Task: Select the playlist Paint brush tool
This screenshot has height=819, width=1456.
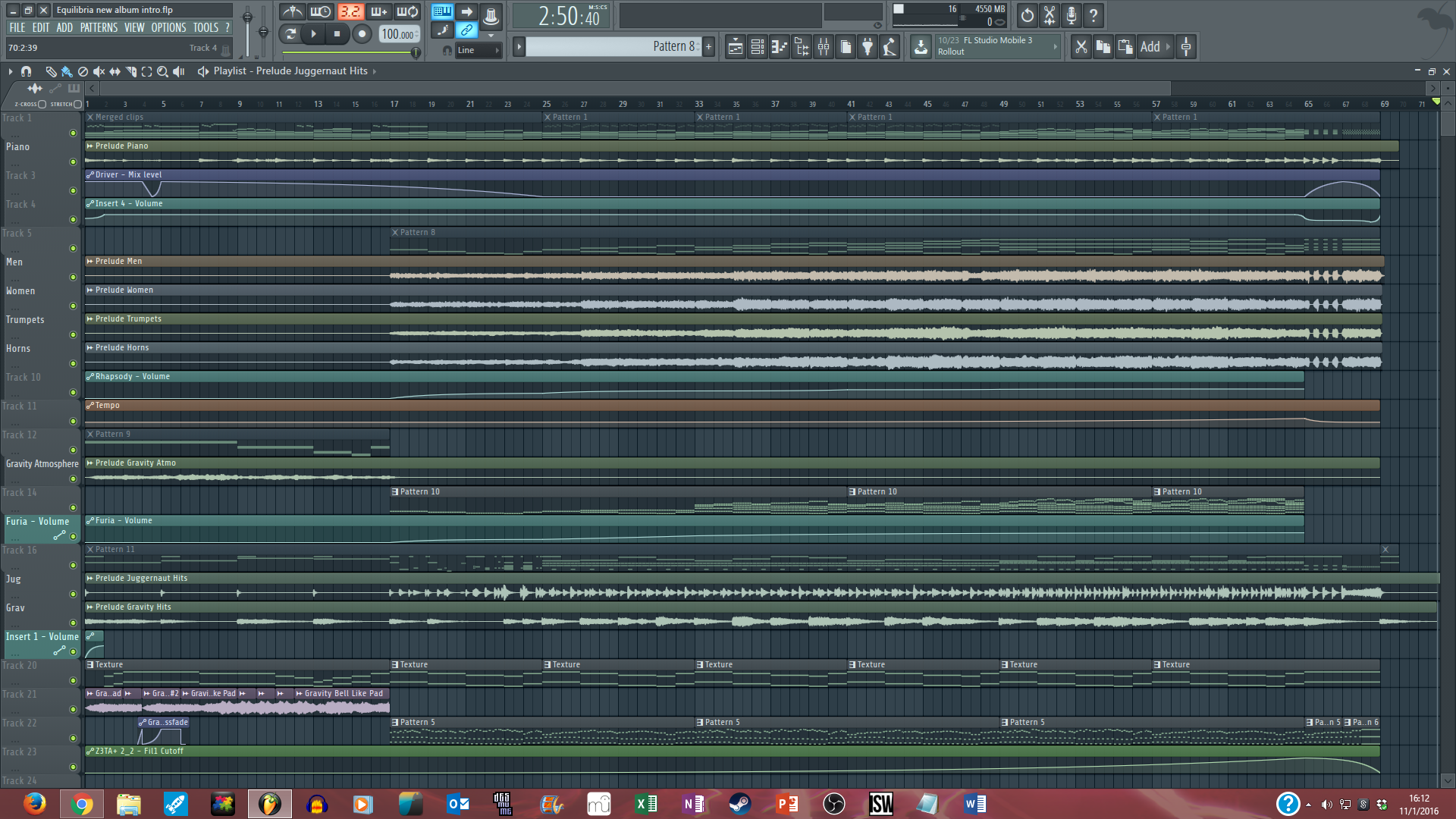Action: (67, 71)
